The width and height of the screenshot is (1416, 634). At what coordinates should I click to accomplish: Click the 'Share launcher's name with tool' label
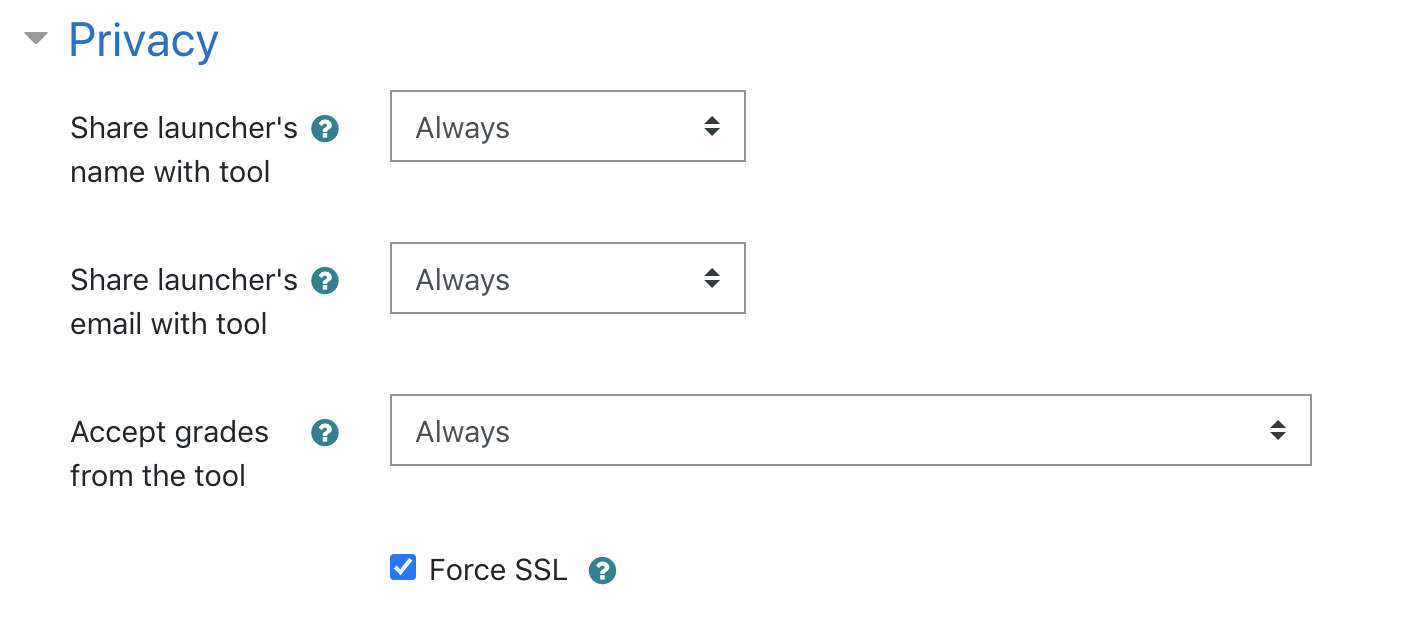click(x=184, y=150)
